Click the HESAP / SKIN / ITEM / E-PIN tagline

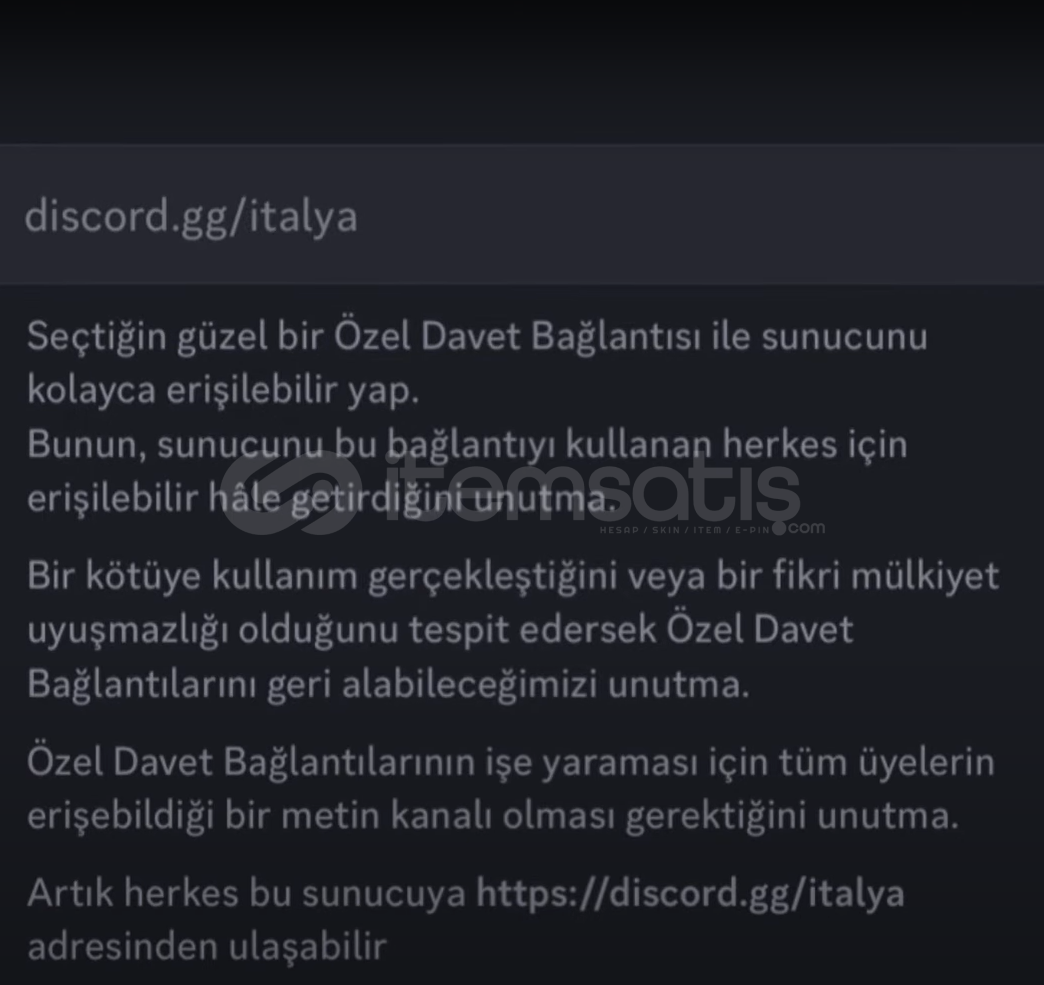tap(685, 530)
